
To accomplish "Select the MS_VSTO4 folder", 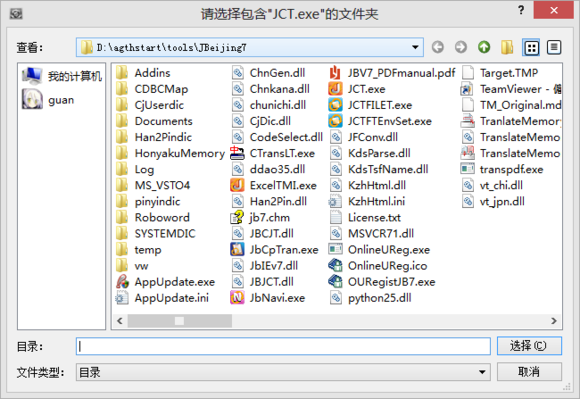I will pos(153,185).
